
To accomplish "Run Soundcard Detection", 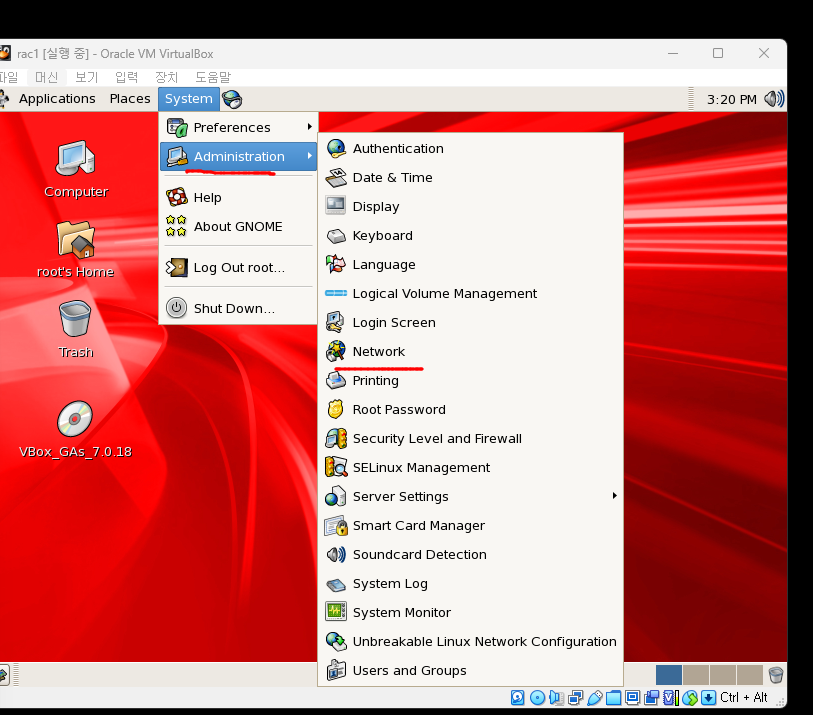I will click(x=470, y=555).
